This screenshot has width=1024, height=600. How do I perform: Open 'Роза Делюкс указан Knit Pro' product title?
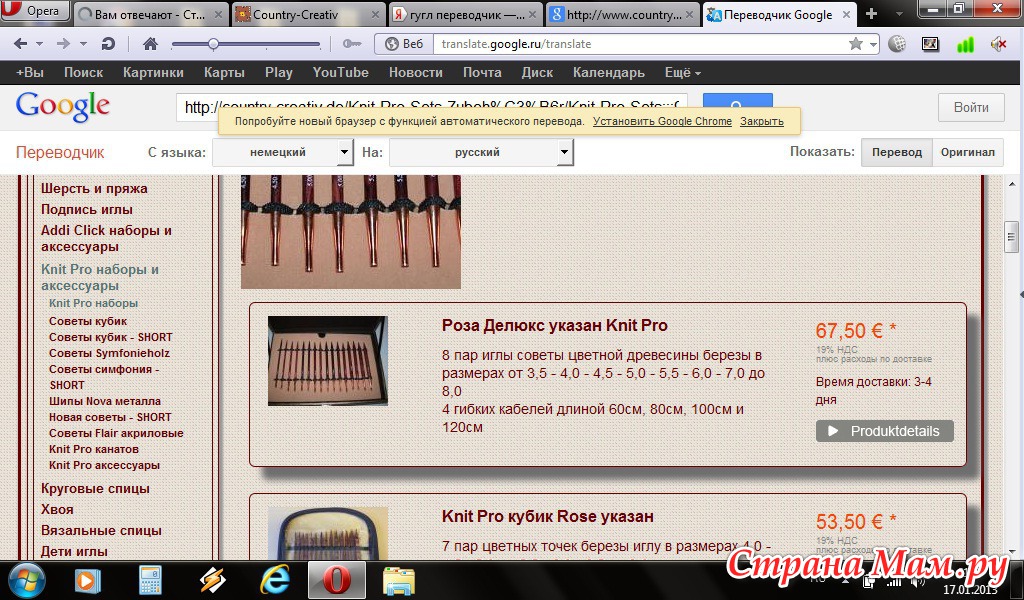pos(554,326)
